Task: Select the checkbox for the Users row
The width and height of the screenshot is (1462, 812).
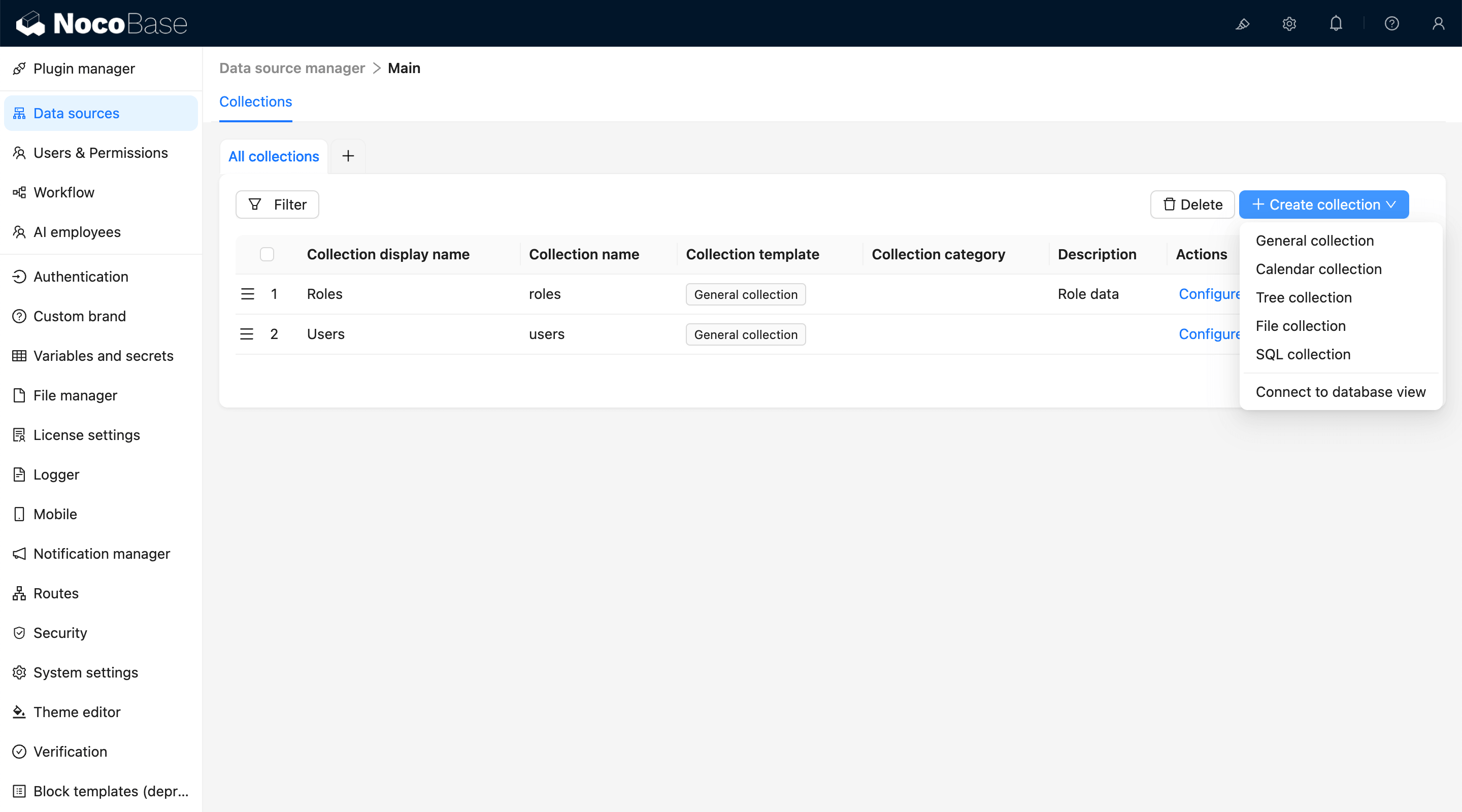Action: click(x=267, y=333)
